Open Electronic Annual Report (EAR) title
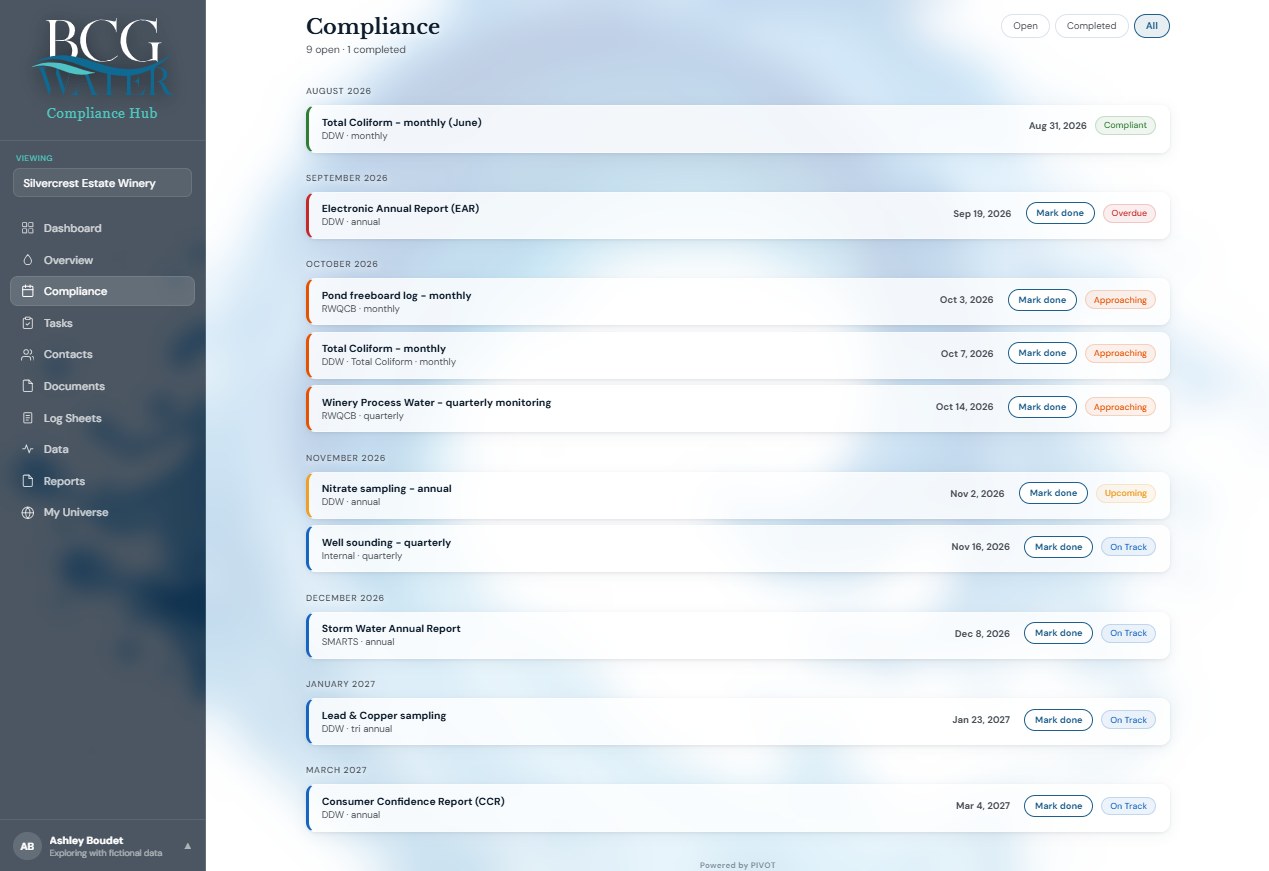 pos(400,209)
